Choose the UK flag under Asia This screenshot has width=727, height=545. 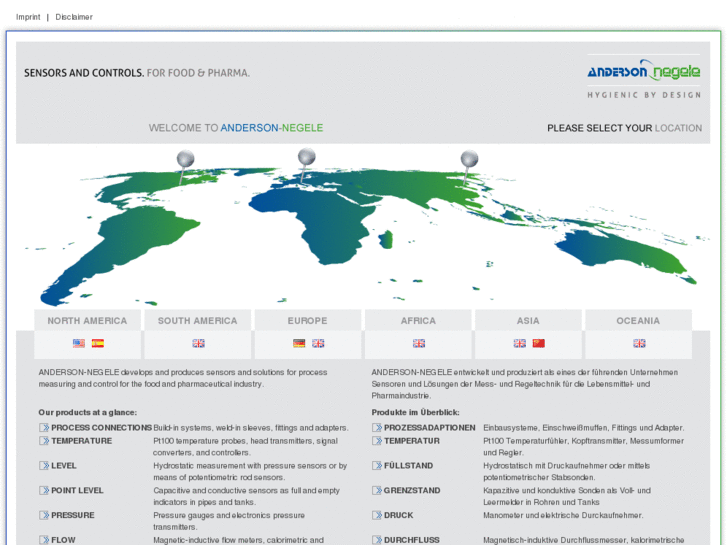(x=520, y=343)
